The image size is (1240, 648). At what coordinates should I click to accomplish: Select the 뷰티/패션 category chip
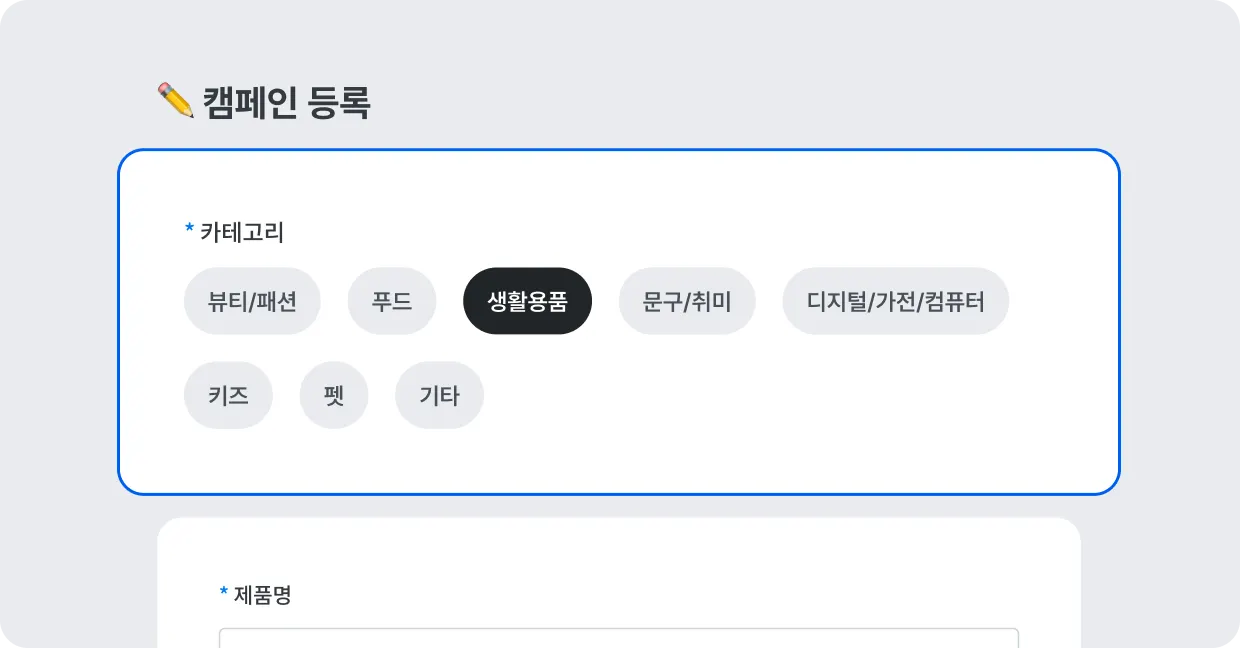click(x=252, y=301)
